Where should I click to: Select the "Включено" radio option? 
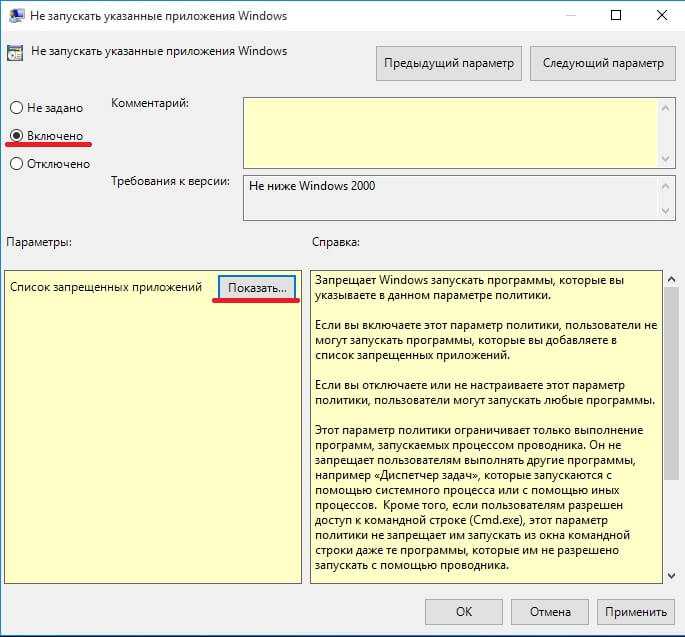point(16,136)
